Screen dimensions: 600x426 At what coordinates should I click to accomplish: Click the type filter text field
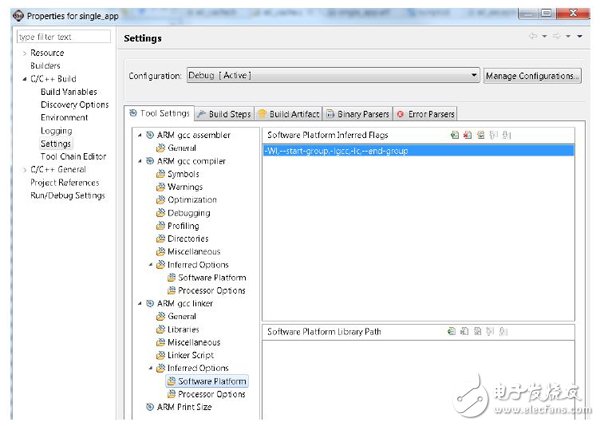(x=64, y=37)
